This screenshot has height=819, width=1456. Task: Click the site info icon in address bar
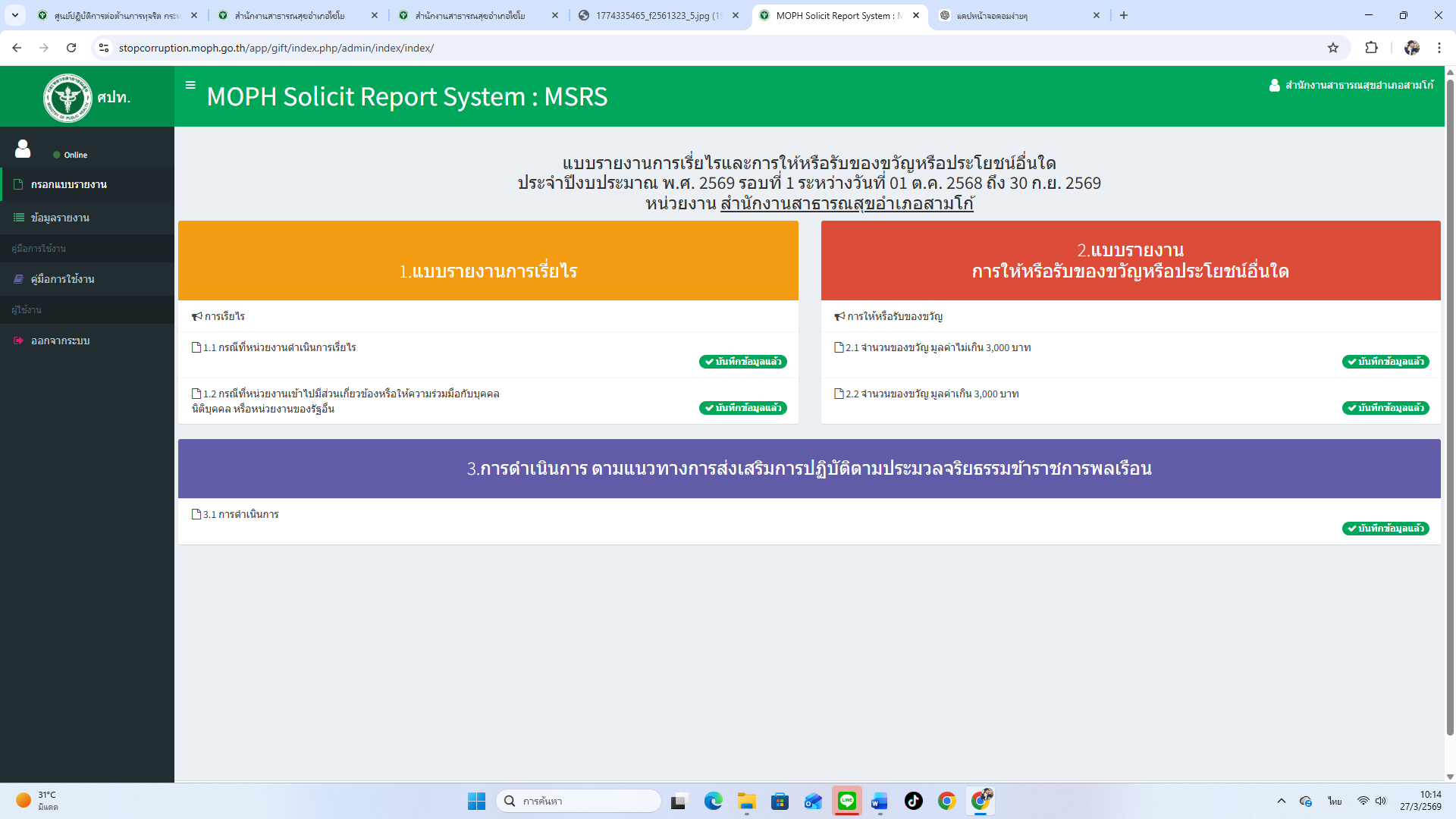tap(104, 48)
